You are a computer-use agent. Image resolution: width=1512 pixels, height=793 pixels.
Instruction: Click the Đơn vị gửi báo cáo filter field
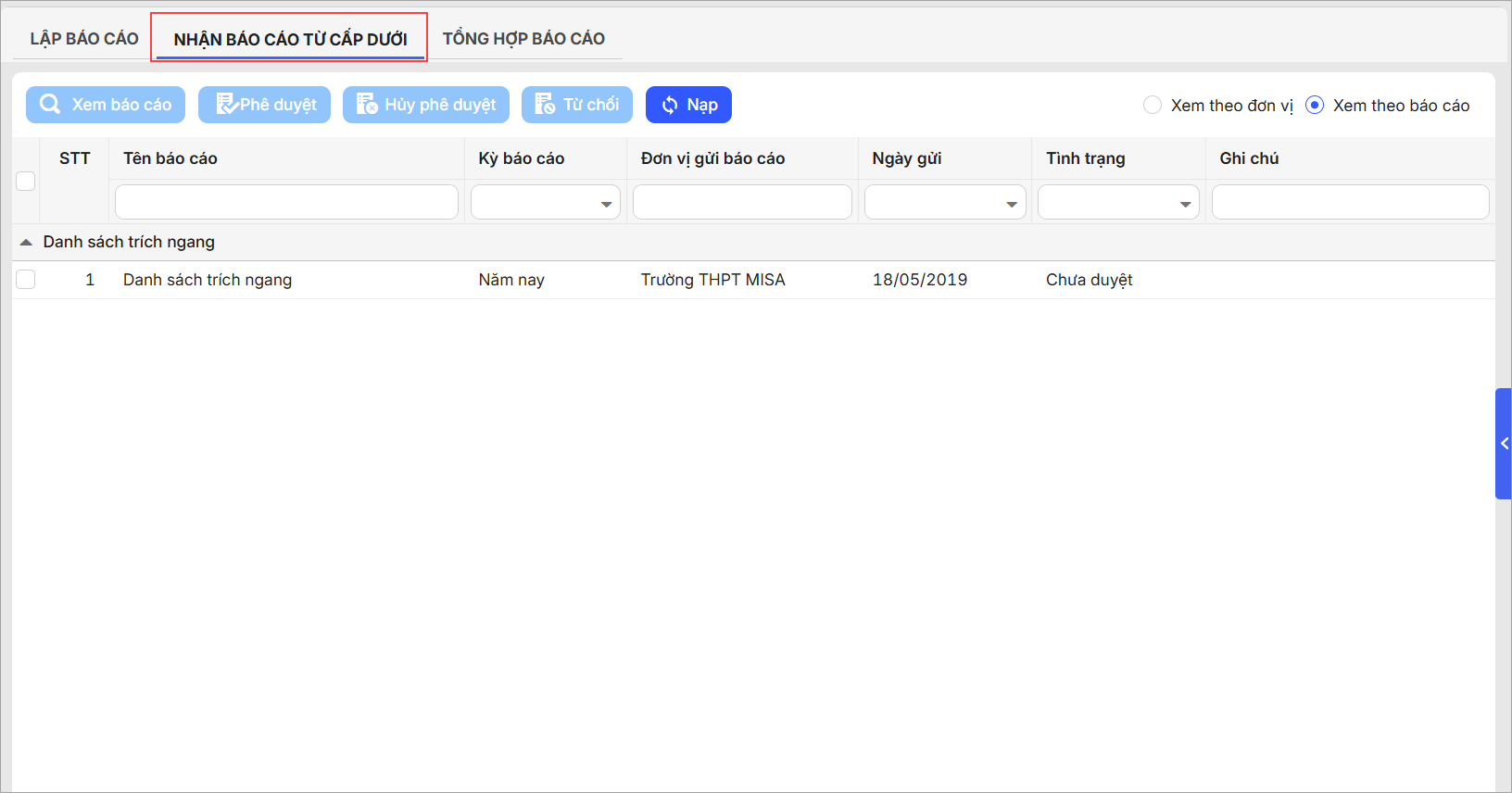click(742, 202)
